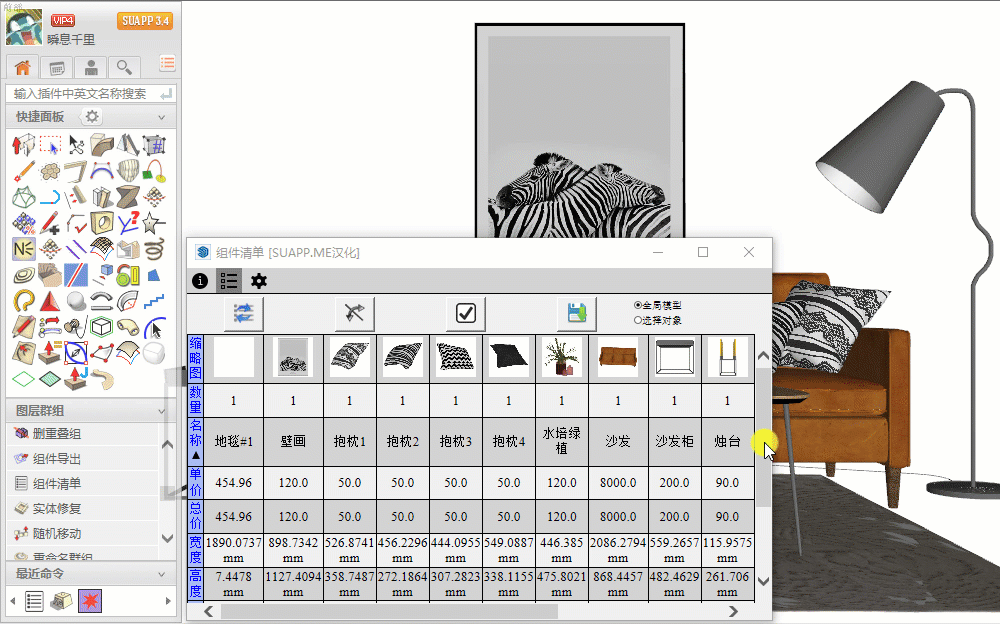
Task: Select the red push-pull arrow tool
Action: [24, 145]
